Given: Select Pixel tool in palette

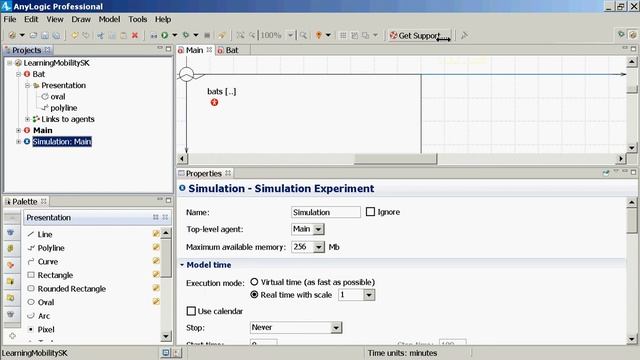Looking at the screenshot, I should click(46, 329).
